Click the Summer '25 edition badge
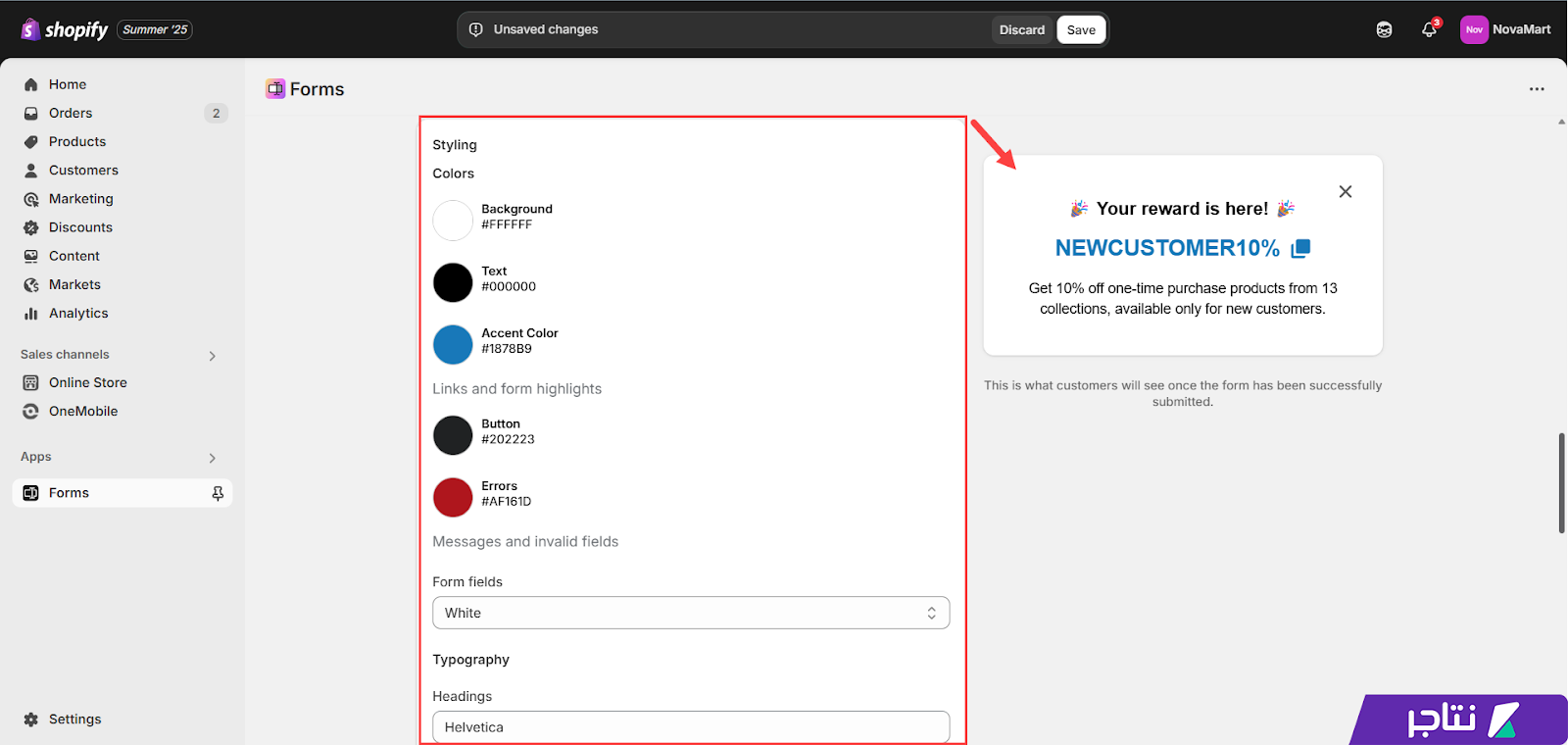Viewport: 1568px width, 745px height. [x=155, y=29]
